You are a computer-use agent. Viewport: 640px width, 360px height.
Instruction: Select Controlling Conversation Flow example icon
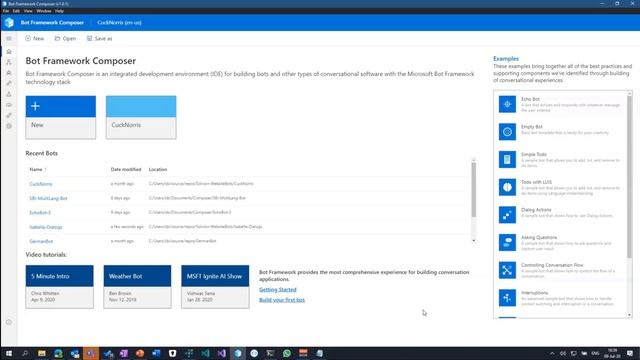point(507,270)
